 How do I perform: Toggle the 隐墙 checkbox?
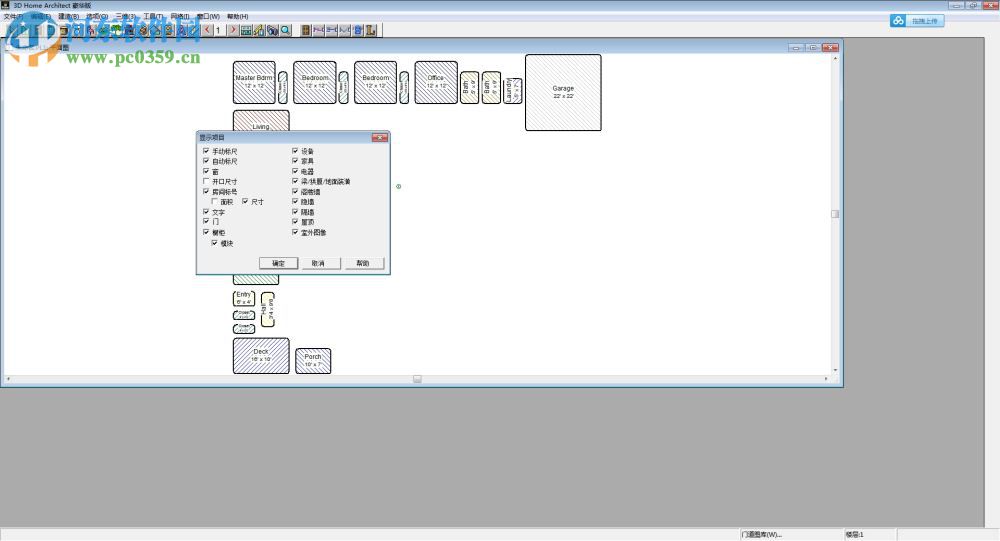(295, 202)
